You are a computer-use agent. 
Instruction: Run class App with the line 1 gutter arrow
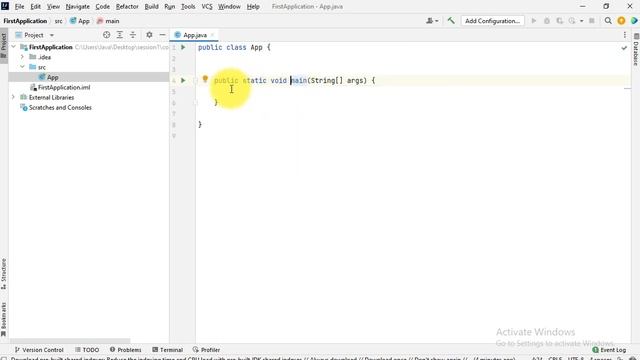tap(183, 47)
